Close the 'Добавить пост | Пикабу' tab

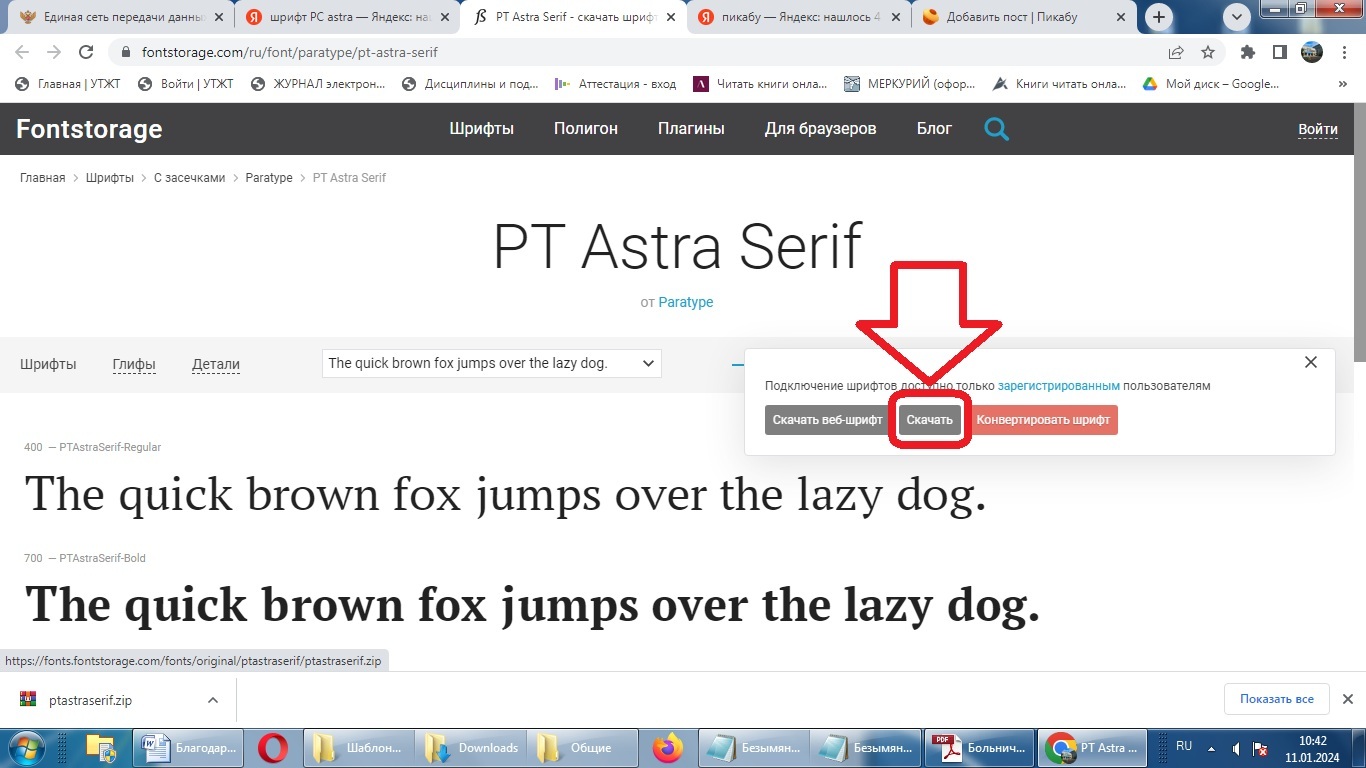click(1123, 17)
